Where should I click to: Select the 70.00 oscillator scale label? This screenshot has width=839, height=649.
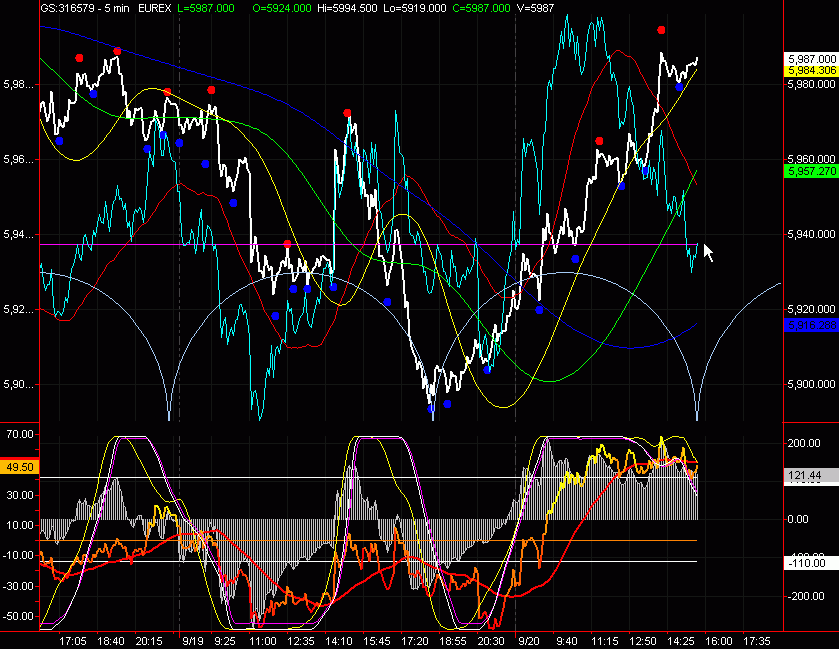(x=20, y=434)
